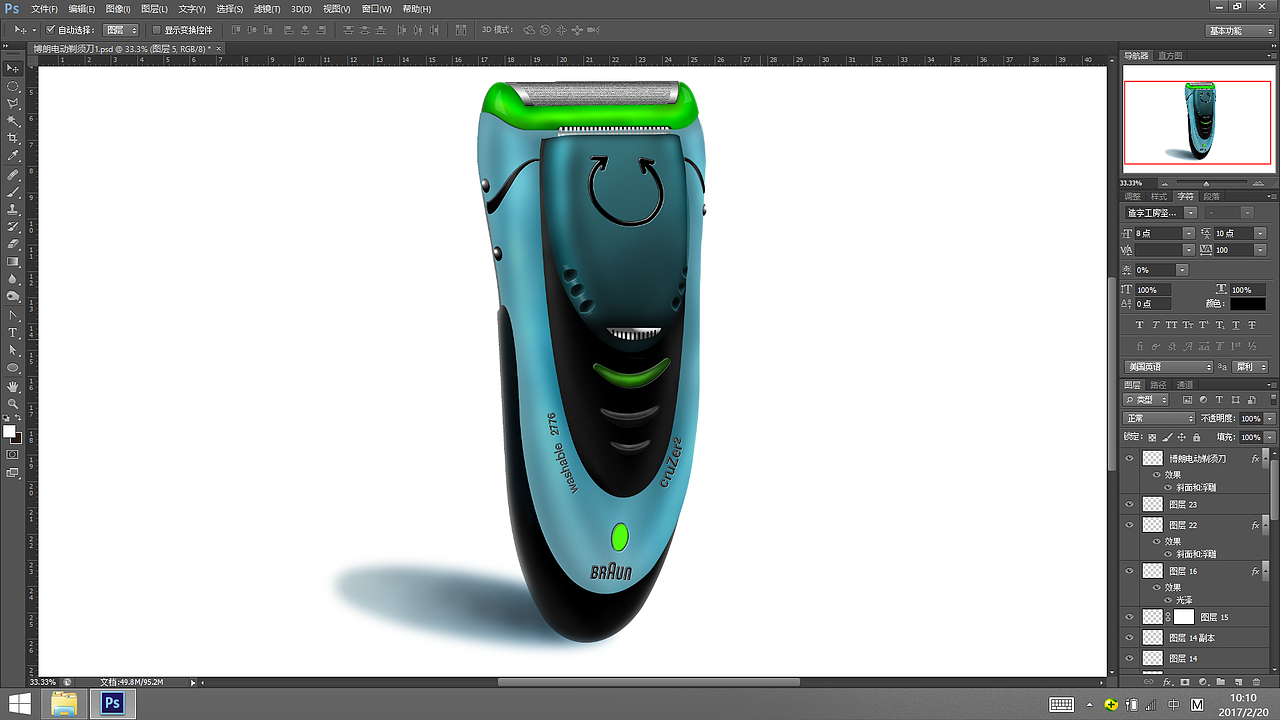This screenshot has width=1280, height=720.
Task: Apply strikethrough in Character panel
Action: 1252,325
